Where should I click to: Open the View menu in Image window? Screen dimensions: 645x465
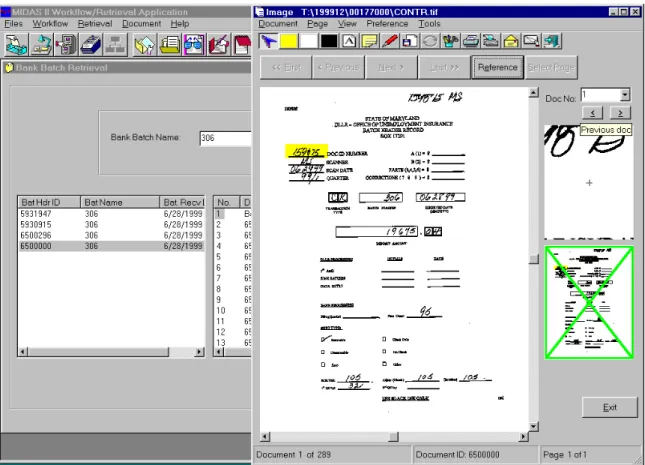coord(347,24)
